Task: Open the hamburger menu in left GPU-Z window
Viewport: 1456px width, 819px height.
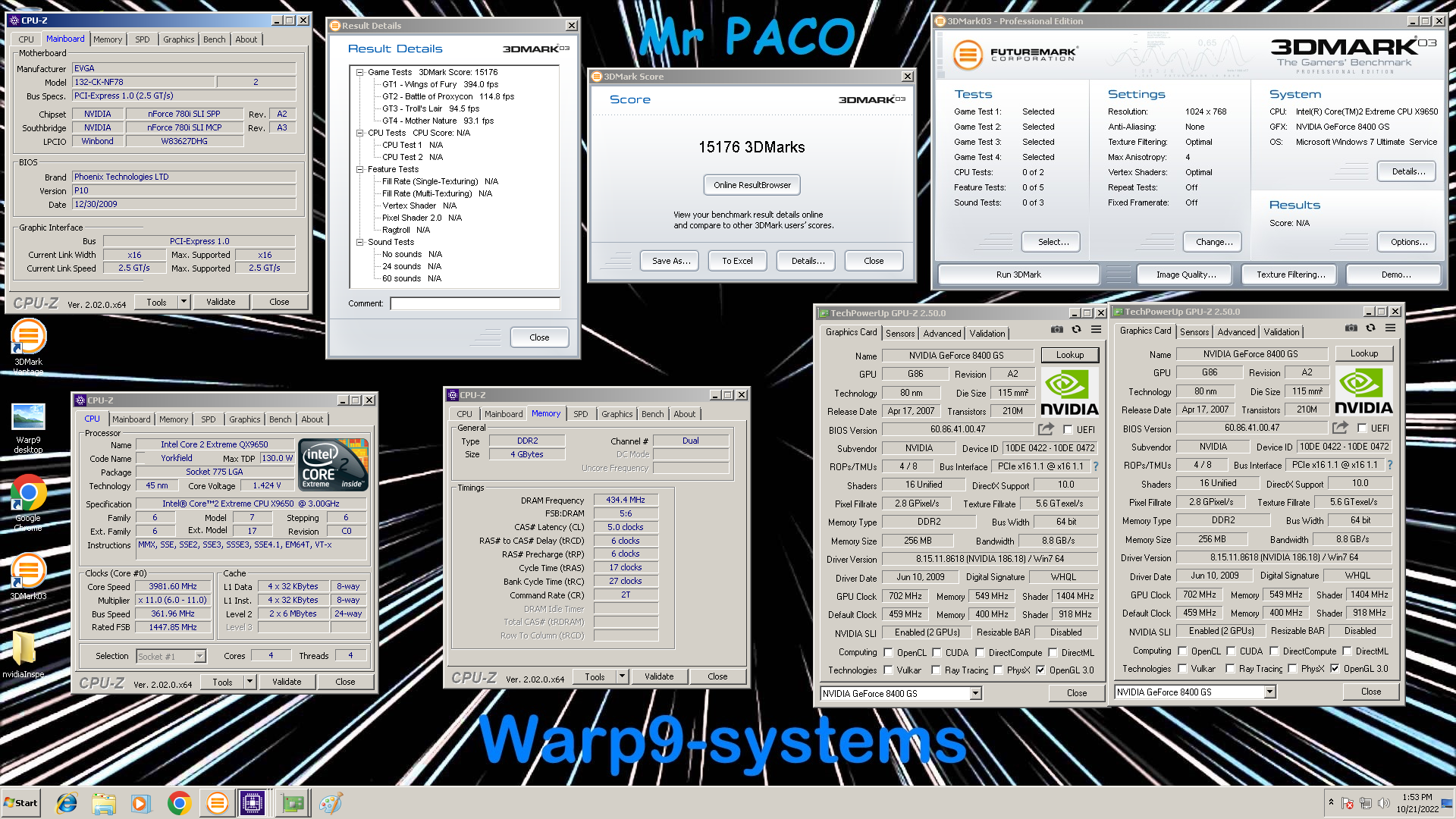Action: pos(1096,329)
